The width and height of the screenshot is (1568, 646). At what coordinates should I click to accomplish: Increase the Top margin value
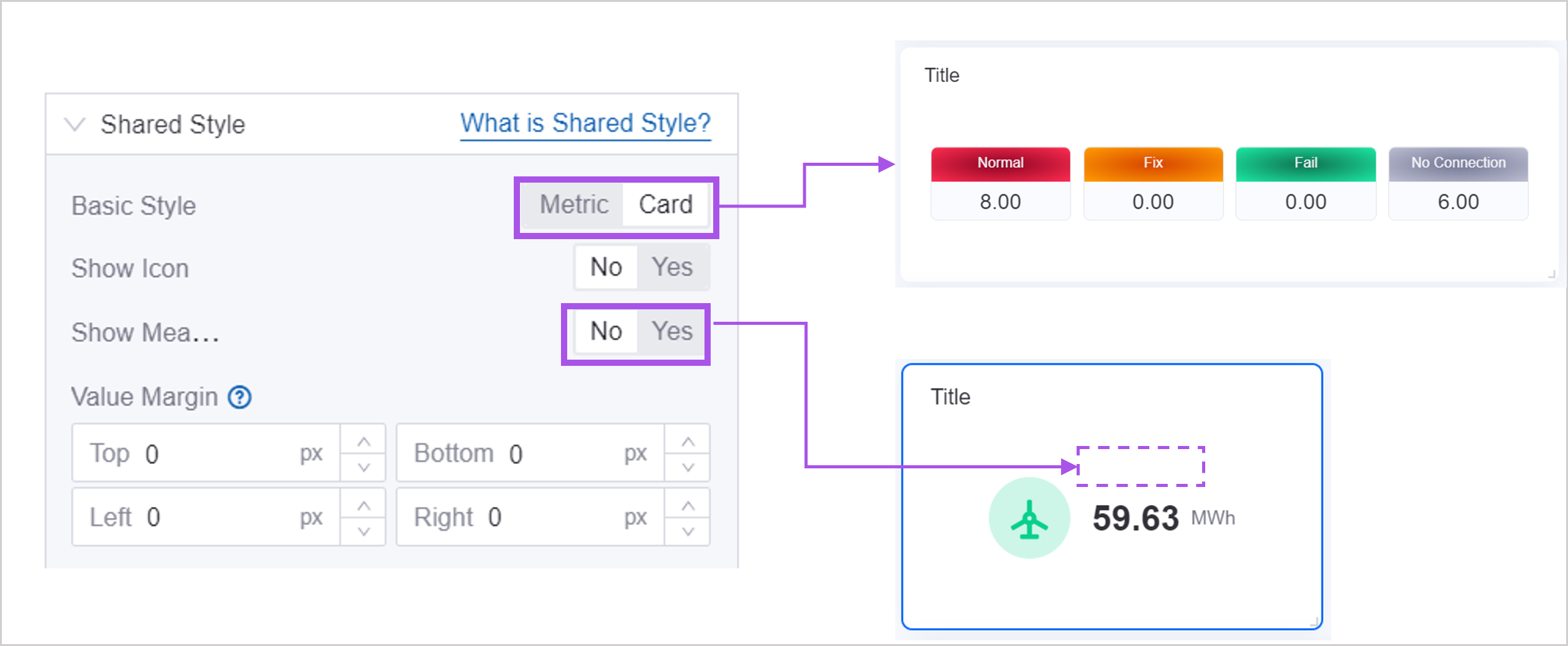coord(364,442)
